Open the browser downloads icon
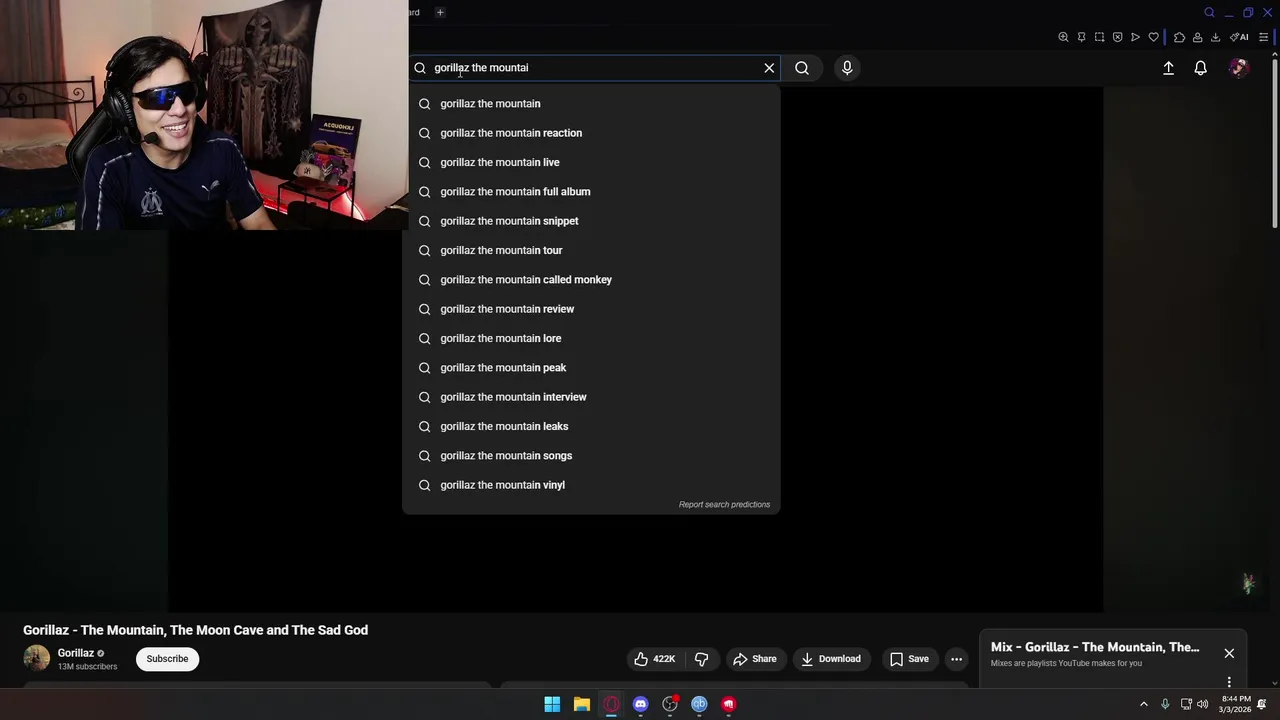Viewport: 1280px width, 720px height. [1215, 37]
